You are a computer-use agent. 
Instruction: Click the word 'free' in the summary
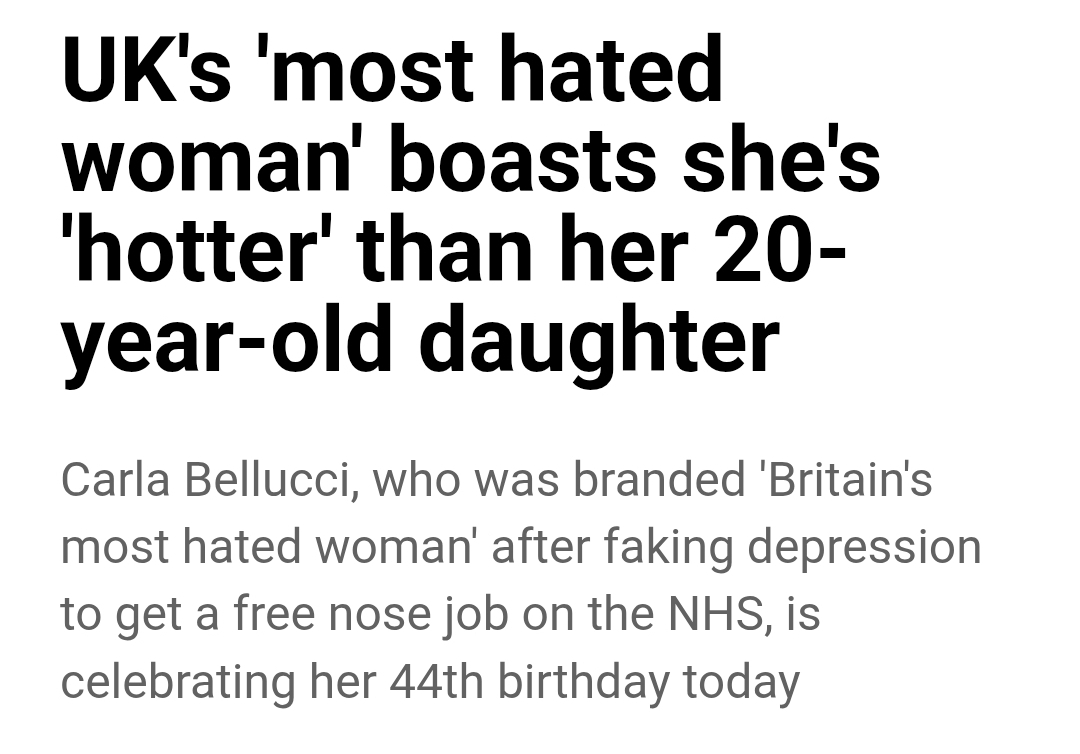click(278, 614)
